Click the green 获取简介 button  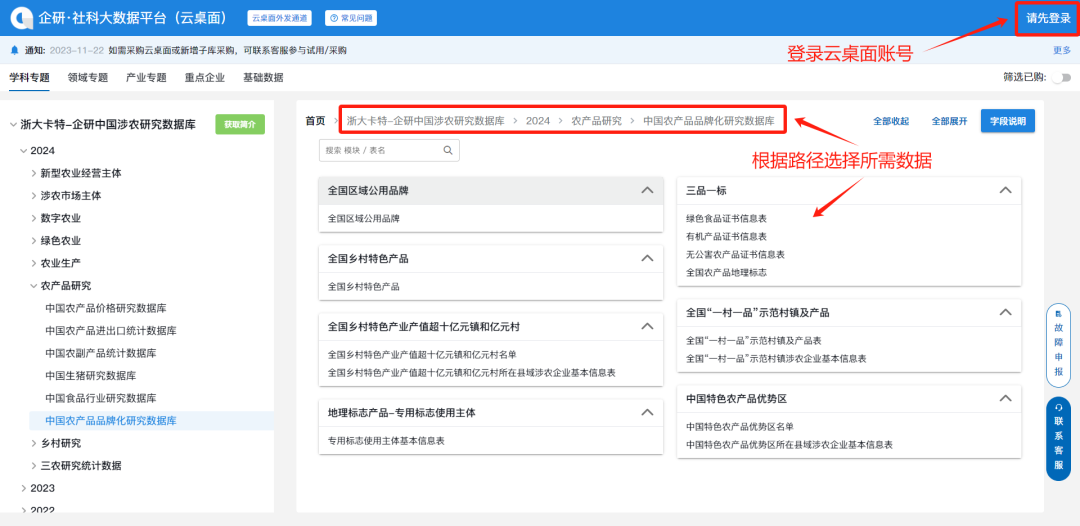tap(240, 125)
